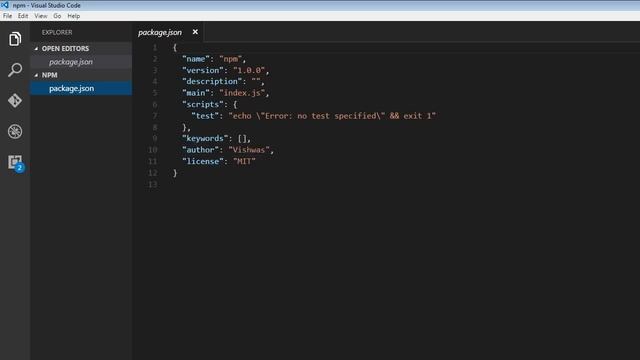Click the "version" key in the editor
The width and height of the screenshot is (640, 360).
click(x=202, y=71)
